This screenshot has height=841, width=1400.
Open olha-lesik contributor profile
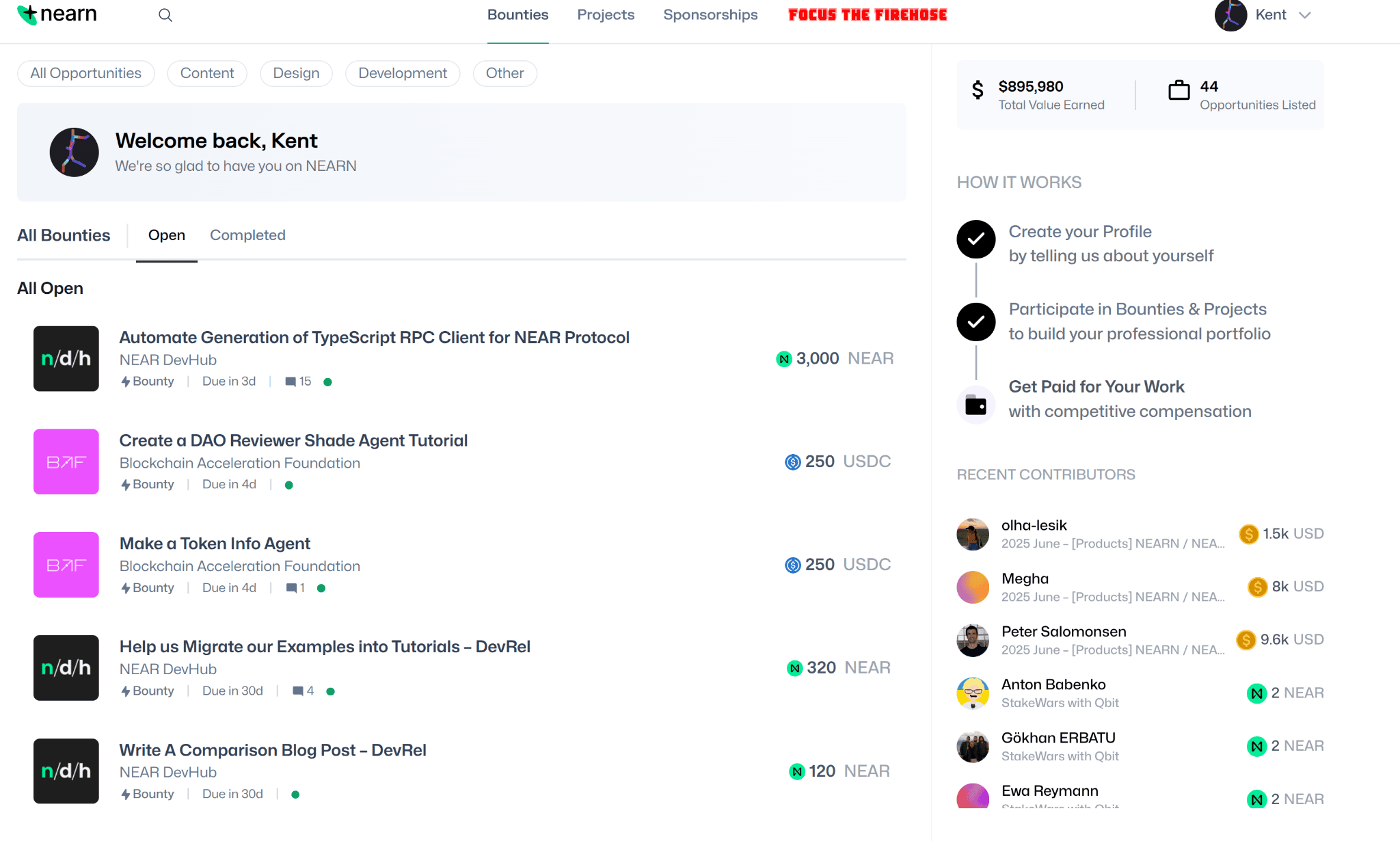pos(1034,525)
